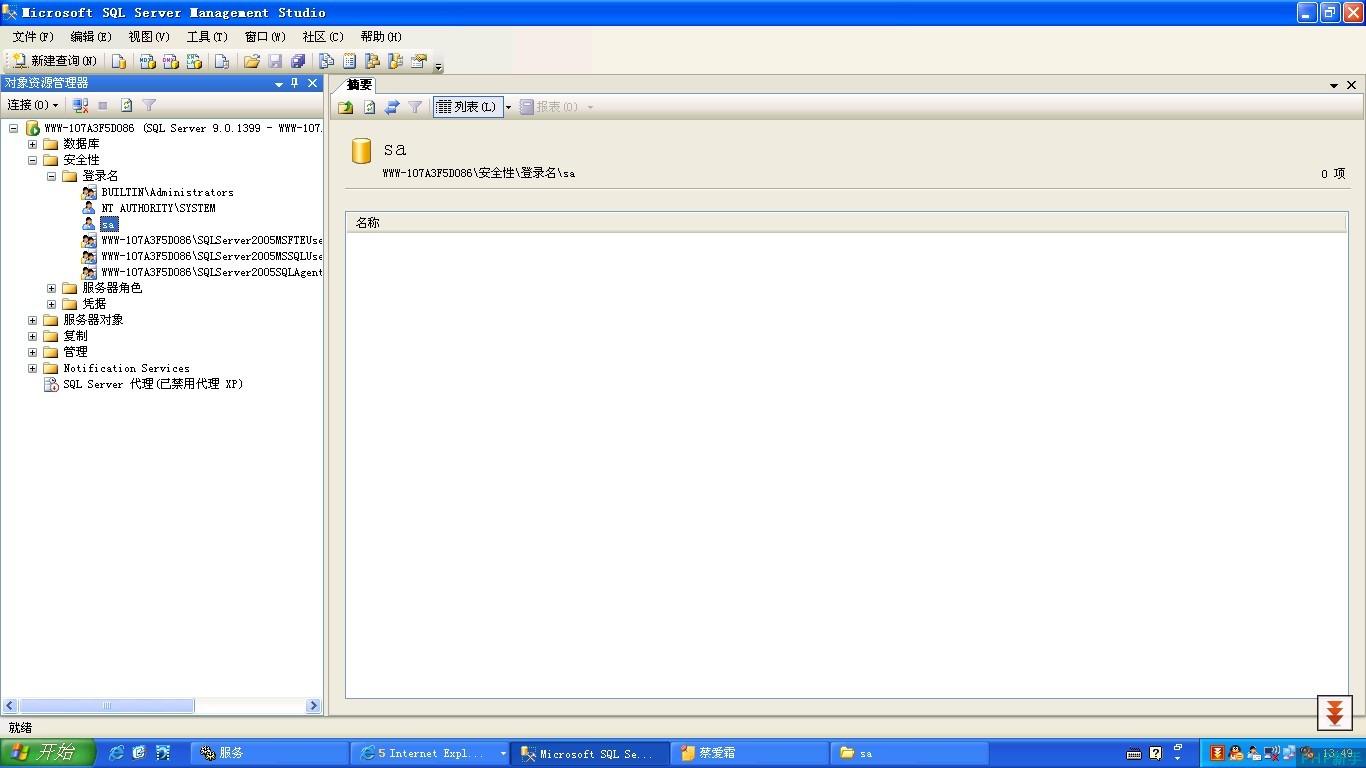Collapse the Security (安全性) folder
This screenshot has height=768, width=1366.
pos(32,160)
